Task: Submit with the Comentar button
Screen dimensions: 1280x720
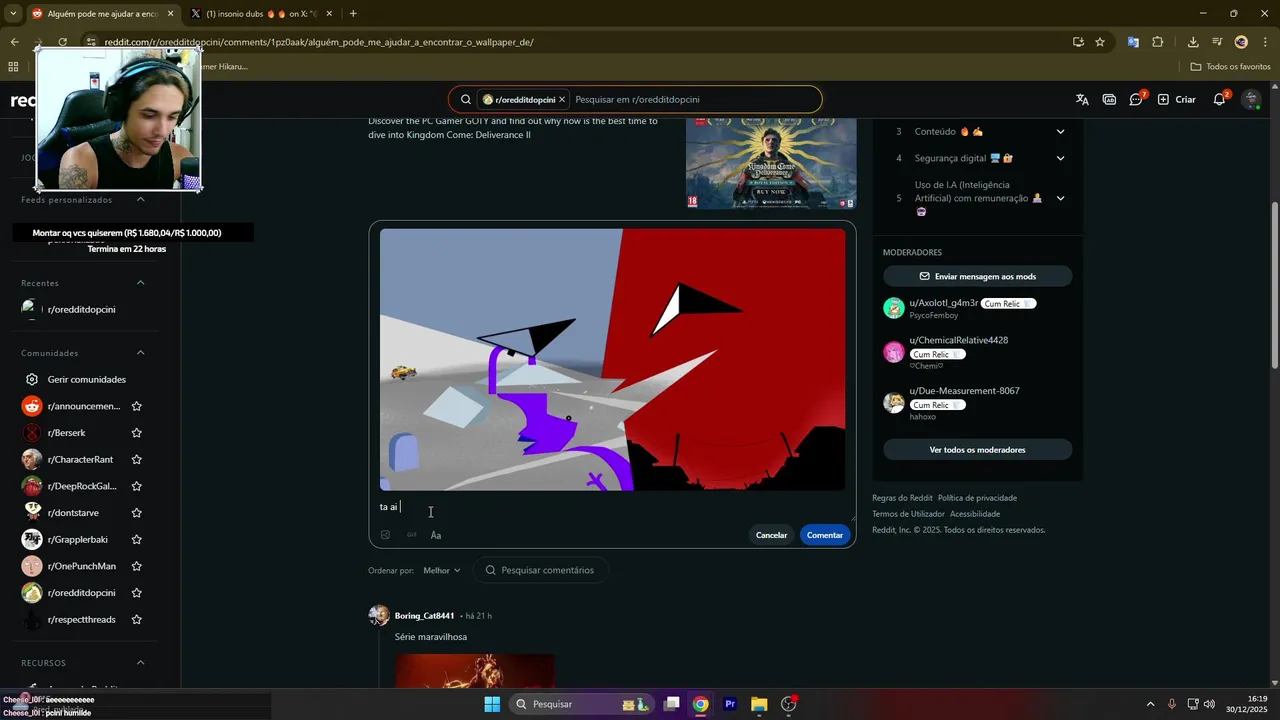Action: 825,535
